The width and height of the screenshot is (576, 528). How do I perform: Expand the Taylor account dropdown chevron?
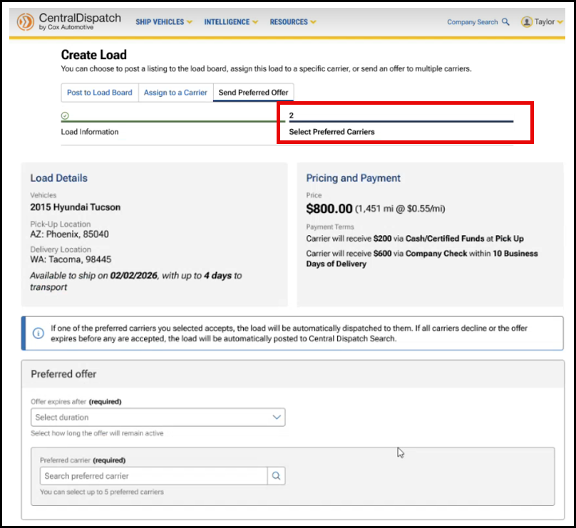point(560,22)
